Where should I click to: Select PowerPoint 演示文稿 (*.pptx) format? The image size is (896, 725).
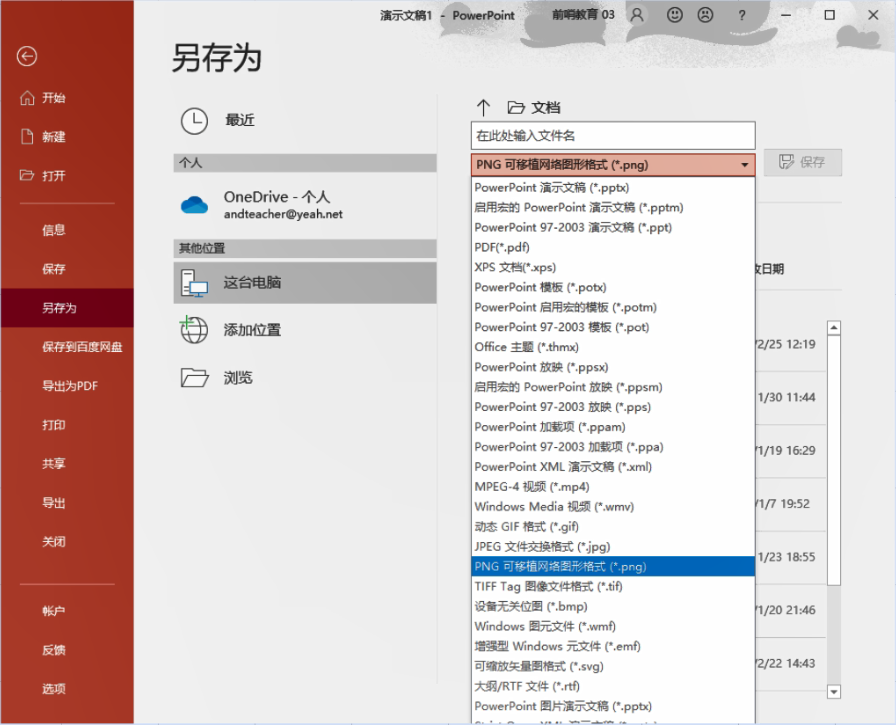[x=613, y=187]
